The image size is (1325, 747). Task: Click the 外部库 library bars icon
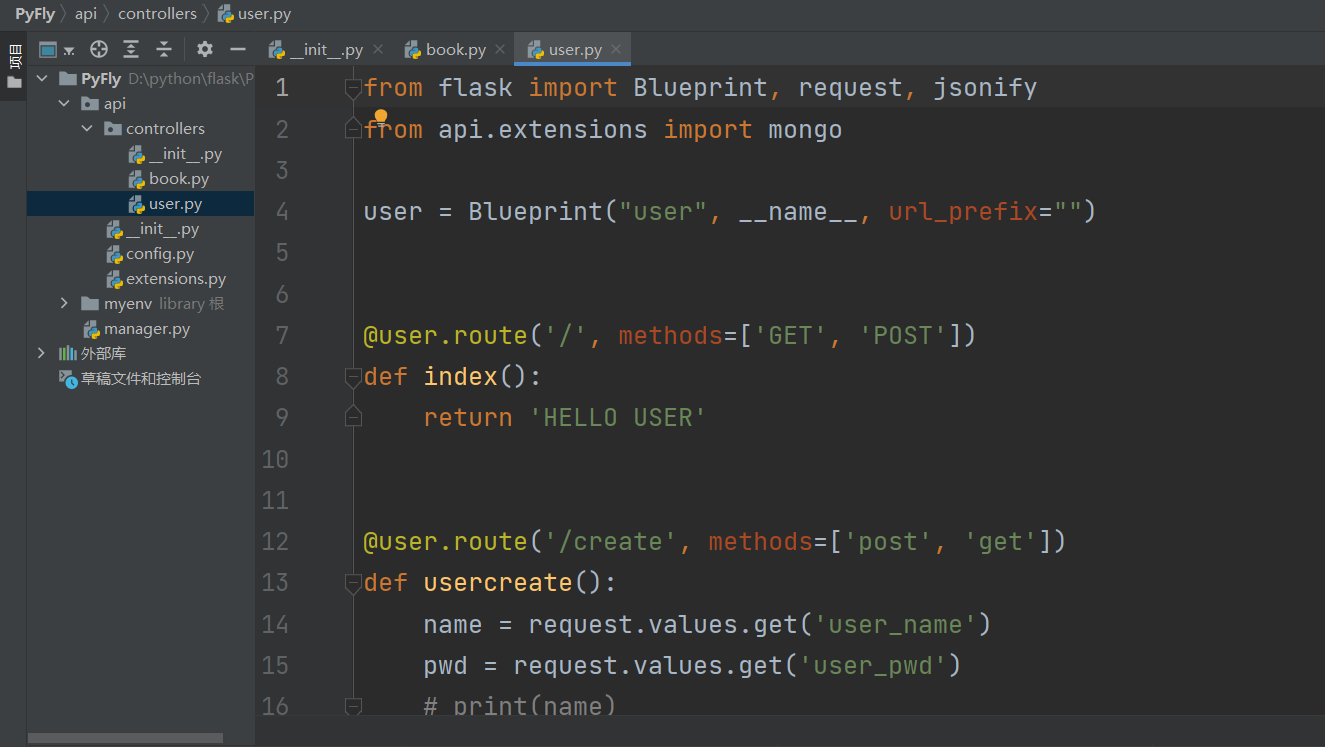coord(67,353)
